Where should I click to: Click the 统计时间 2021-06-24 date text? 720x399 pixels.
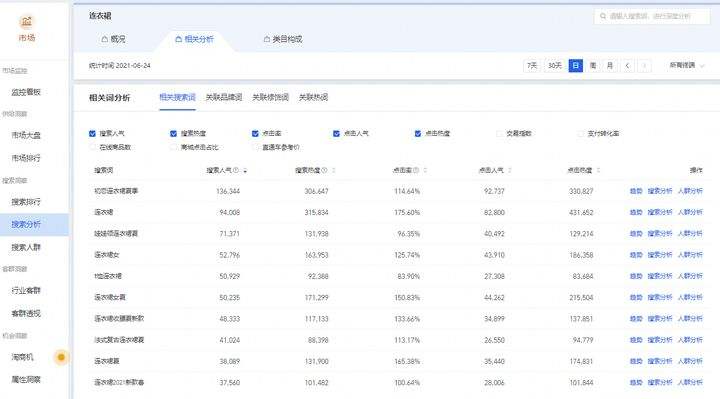click(x=120, y=66)
